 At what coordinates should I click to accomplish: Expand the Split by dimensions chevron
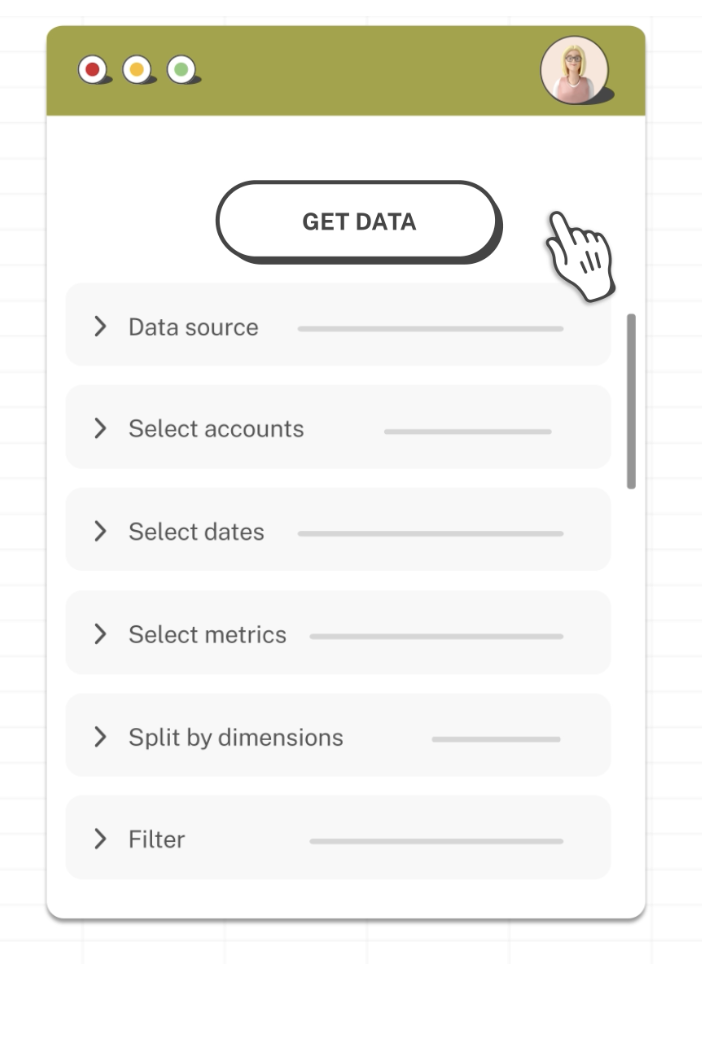(100, 738)
